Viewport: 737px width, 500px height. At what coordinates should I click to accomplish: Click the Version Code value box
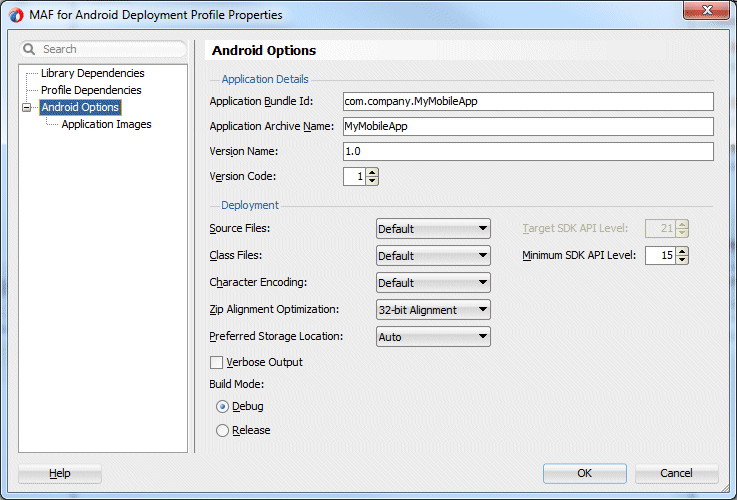[x=354, y=177]
